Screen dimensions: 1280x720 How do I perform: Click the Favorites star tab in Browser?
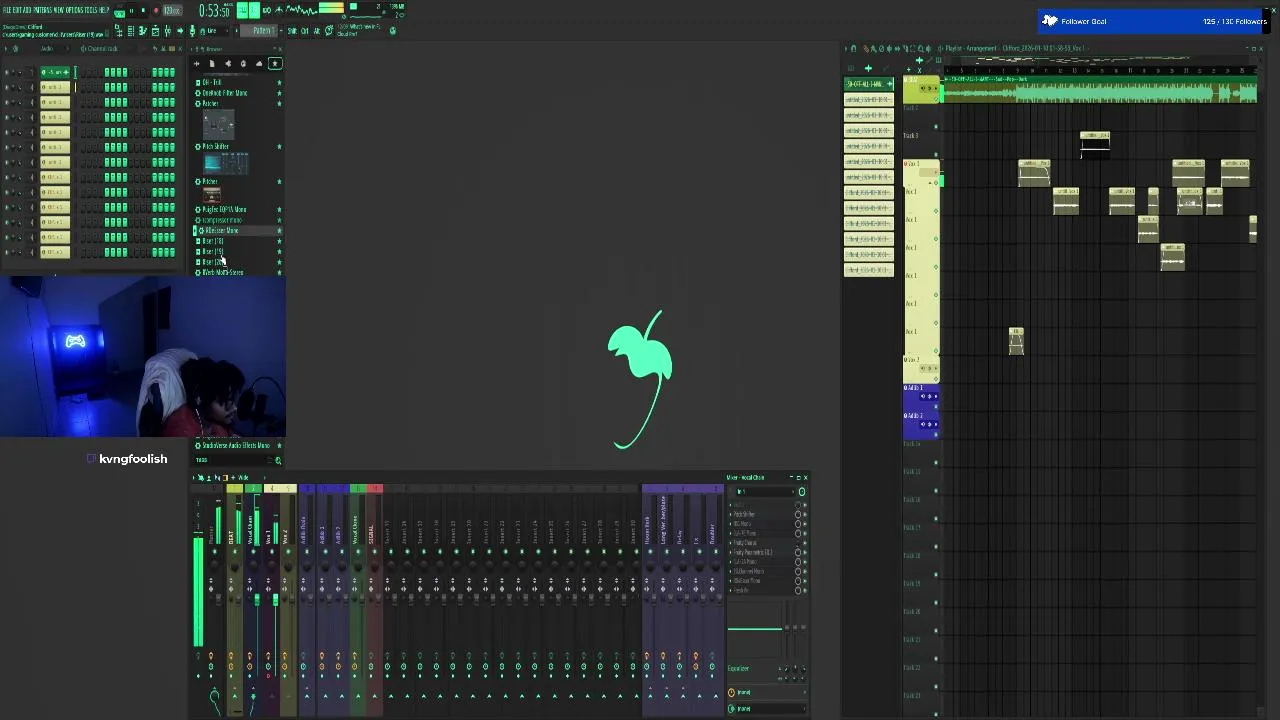[275, 63]
